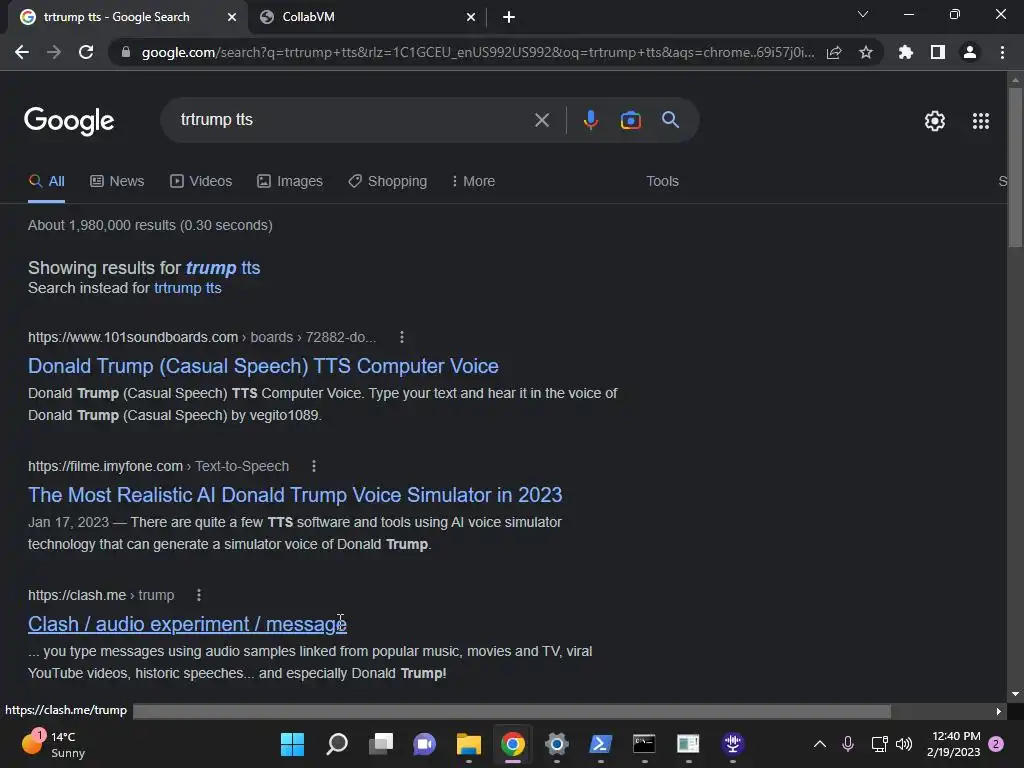
Task: Click the scroll-down arrow of the page
Action: coord(1015,694)
